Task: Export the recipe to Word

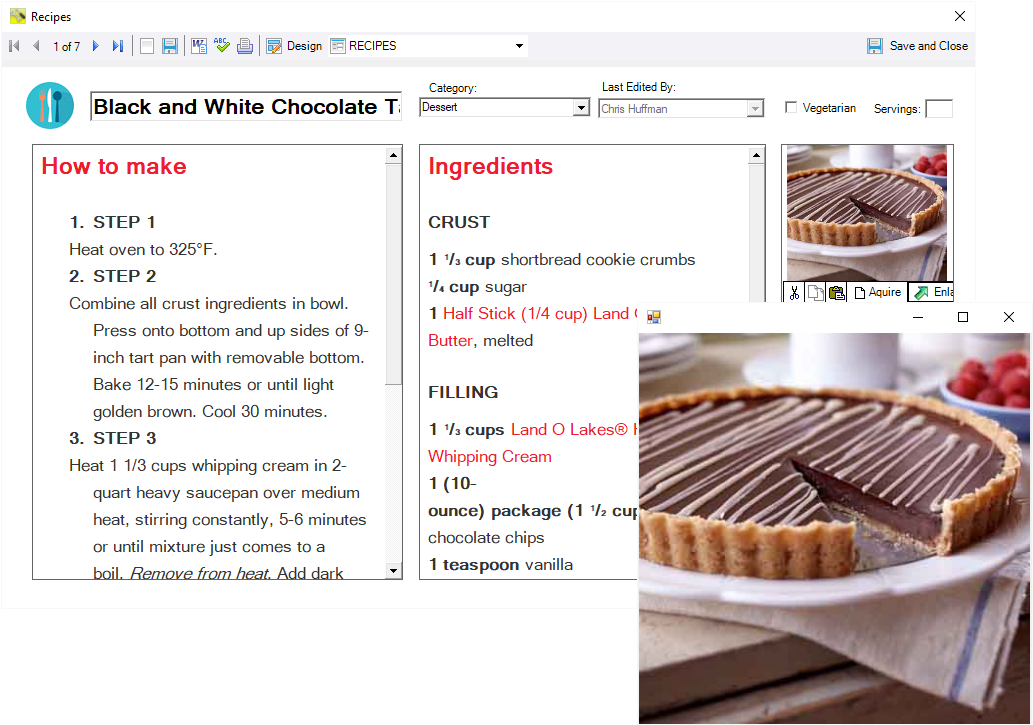Action: point(199,45)
